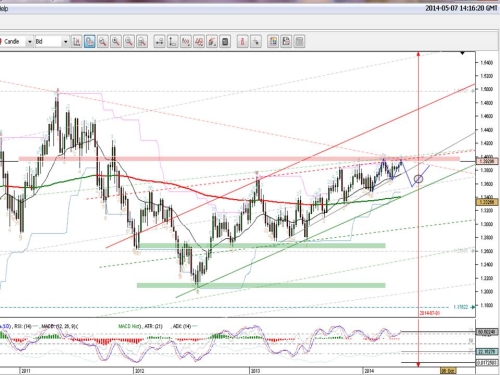Click the fourth magnifier zoom icon

click(142, 42)
